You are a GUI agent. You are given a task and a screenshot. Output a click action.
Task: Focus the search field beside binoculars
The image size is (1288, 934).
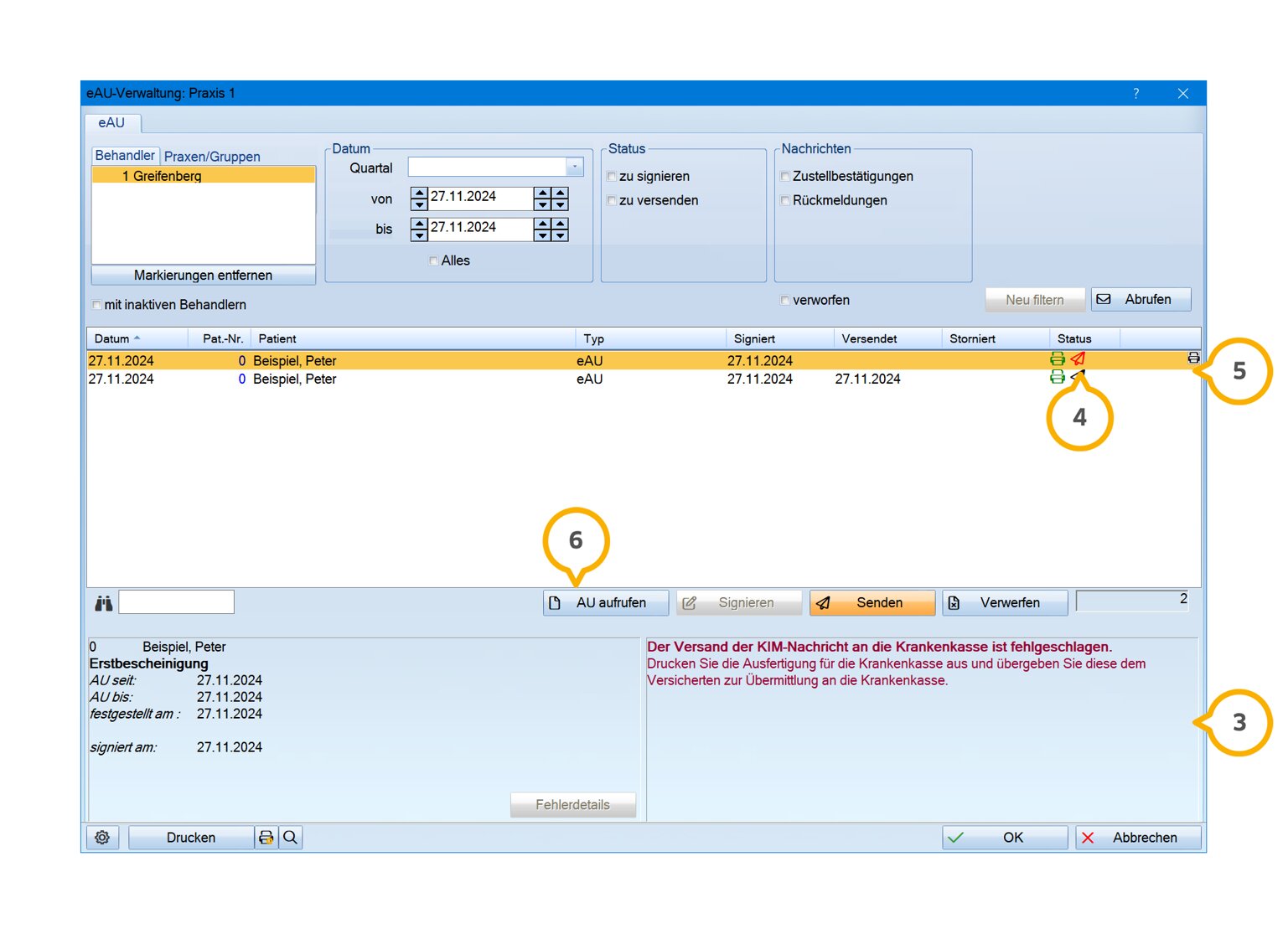(x=176, y=602)
